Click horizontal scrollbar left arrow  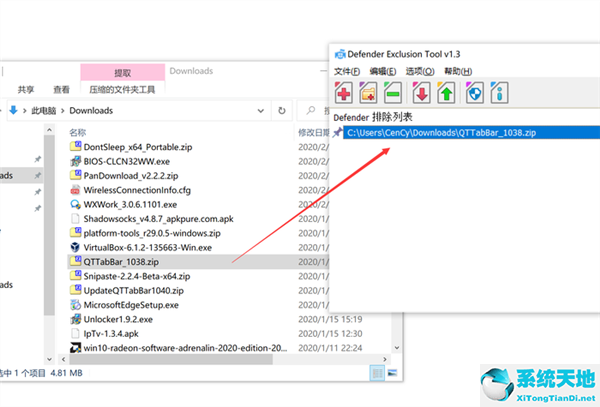[64, 359]
